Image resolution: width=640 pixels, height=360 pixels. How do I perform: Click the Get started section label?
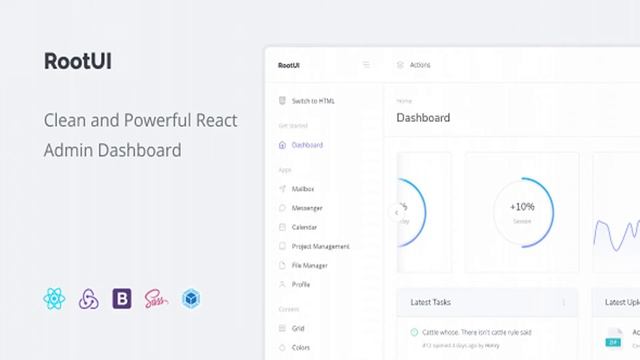click(x=293, y=126)
